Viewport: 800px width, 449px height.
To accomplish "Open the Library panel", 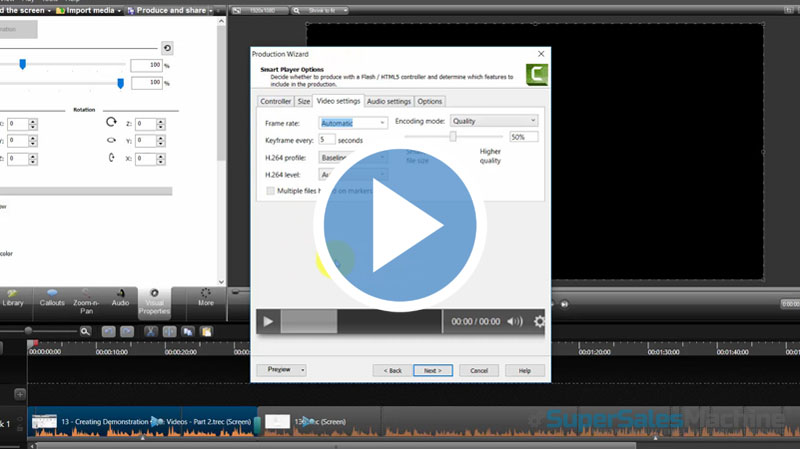I will coord(13,297).
